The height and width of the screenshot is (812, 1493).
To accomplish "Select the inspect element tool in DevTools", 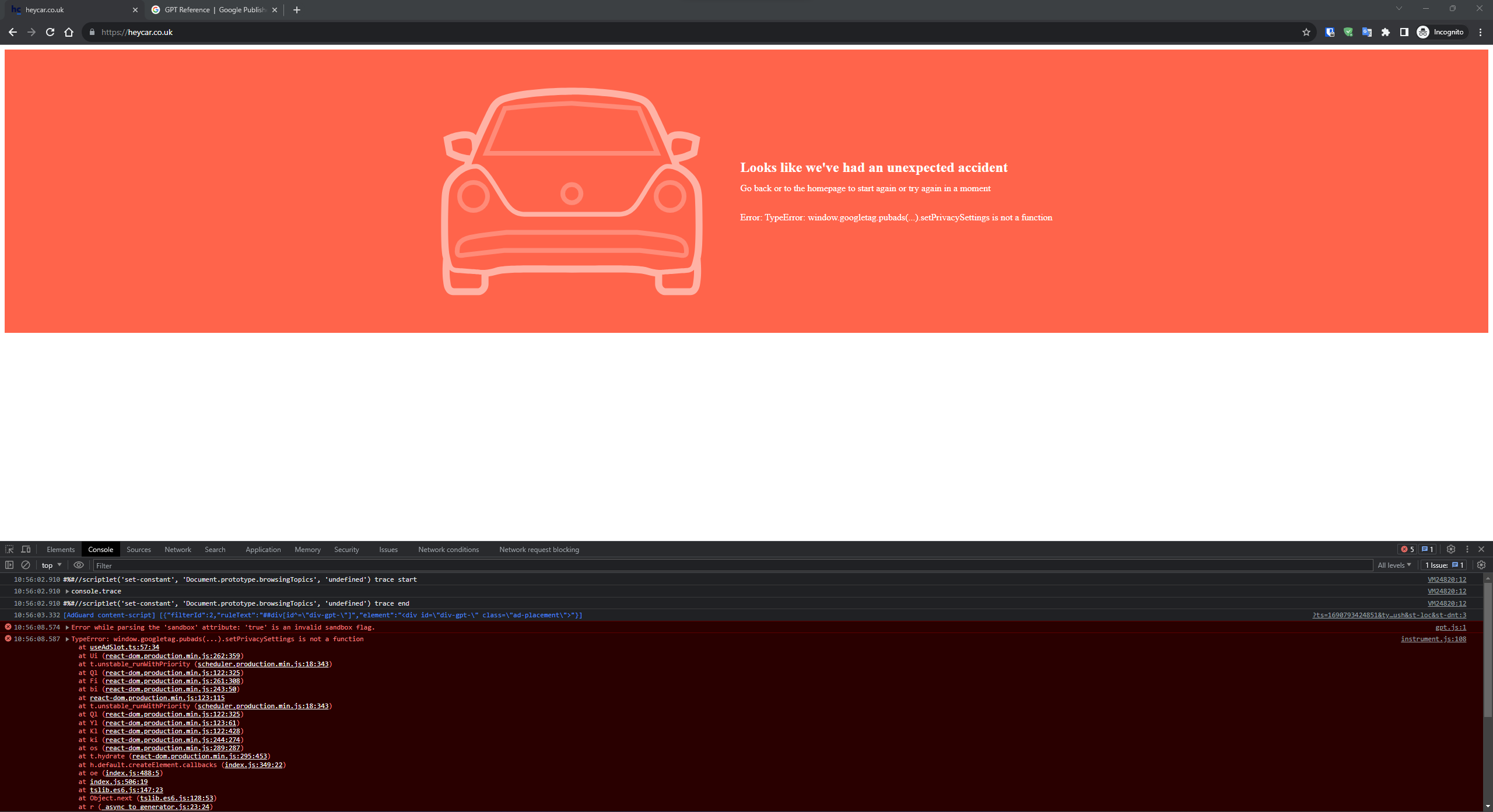I will tap(9, 549).
